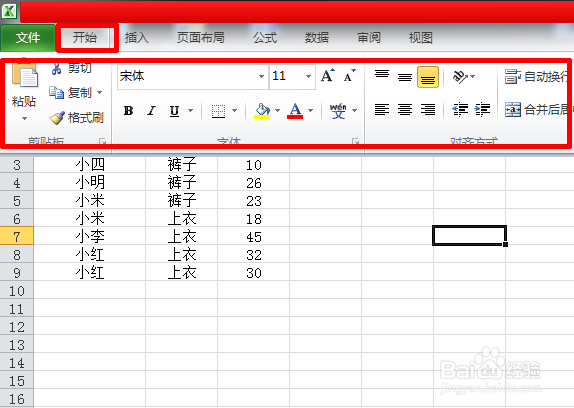Select row 7 header
This screenshot has height=408, width=574.
(17, 236)
